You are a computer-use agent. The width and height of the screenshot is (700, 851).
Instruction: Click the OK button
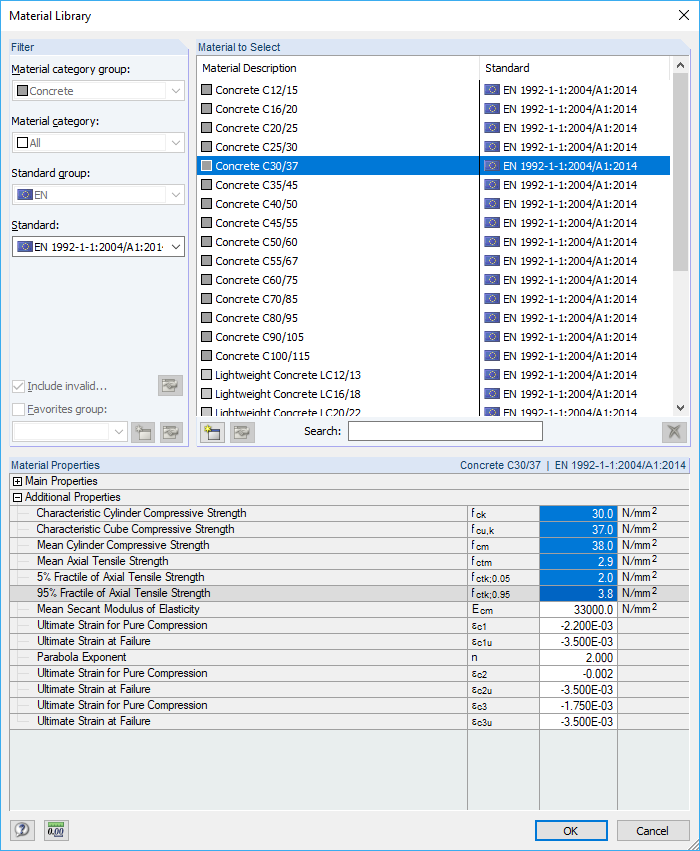tap(571, 830)
